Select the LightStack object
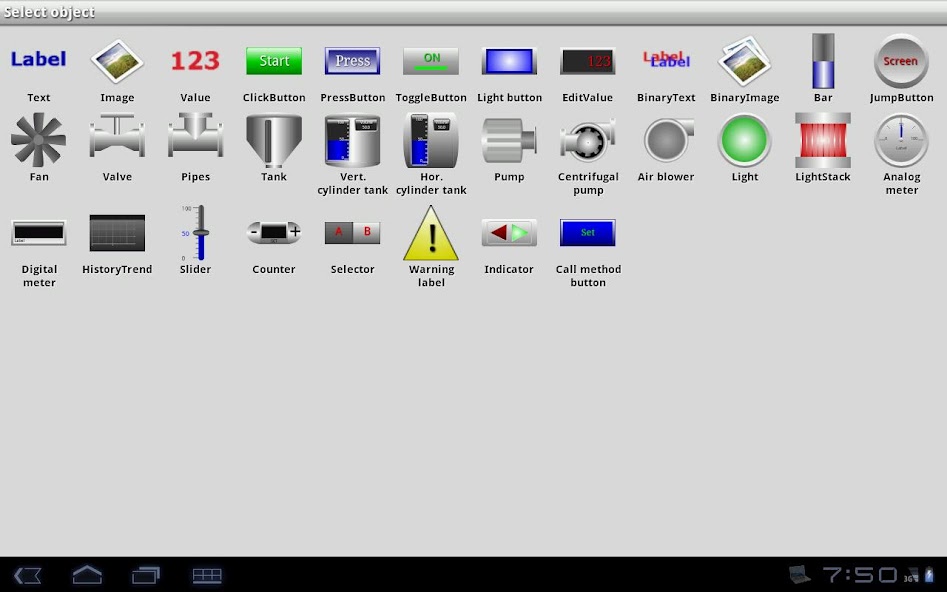The width and height of the screenshot is (947, 592). (x=823, y=140)
